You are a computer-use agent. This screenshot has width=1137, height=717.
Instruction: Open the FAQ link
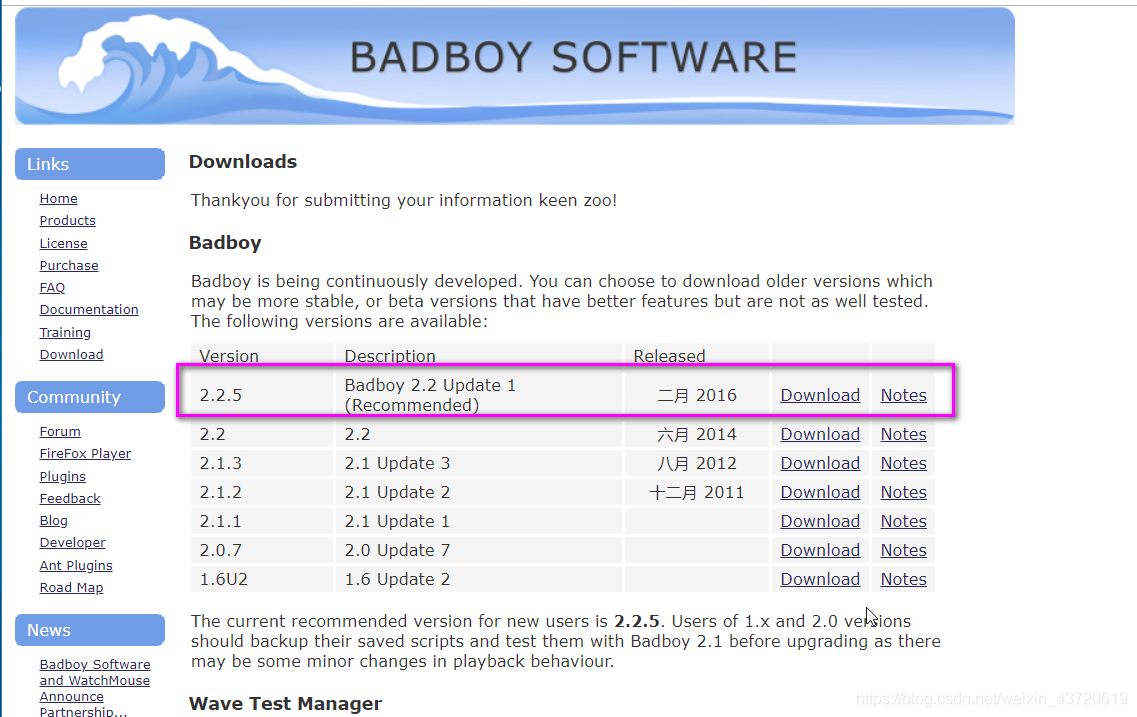(x=52, y=288)
